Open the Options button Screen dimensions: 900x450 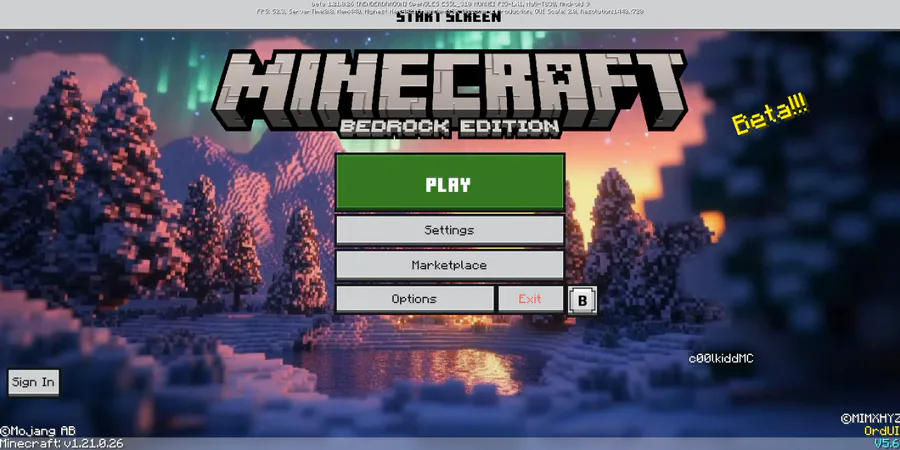click(414, 299)
